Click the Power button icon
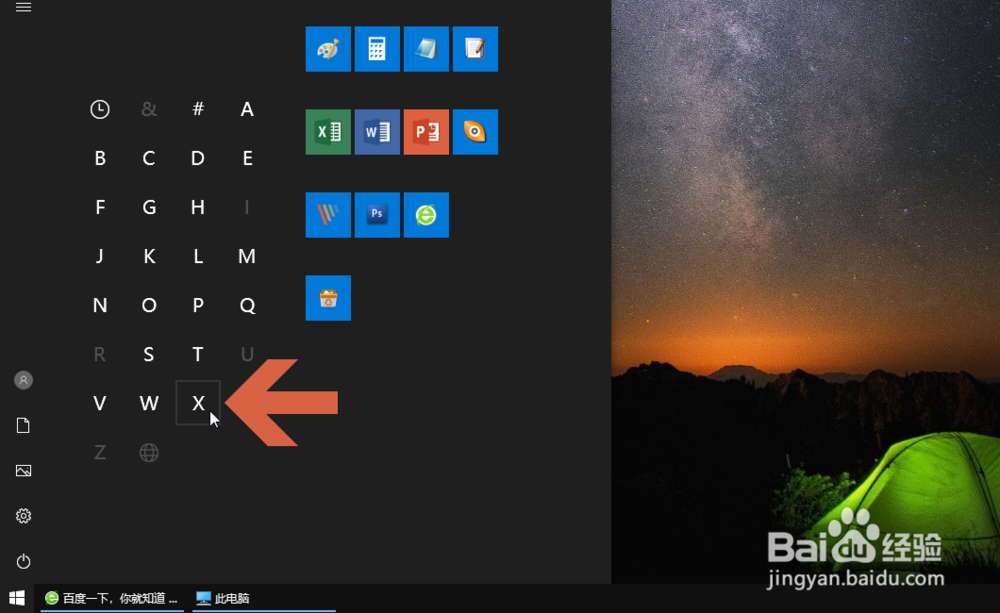This screenshot has height=613, width=1000. click(24, 561)
